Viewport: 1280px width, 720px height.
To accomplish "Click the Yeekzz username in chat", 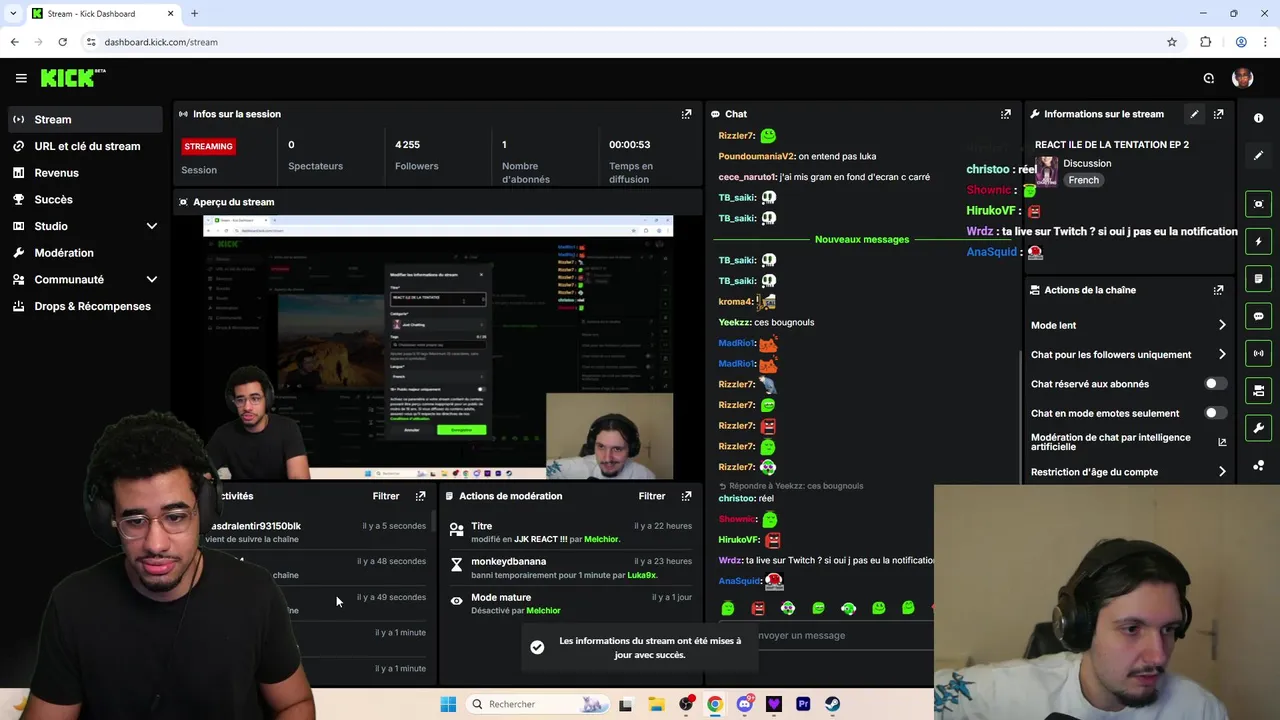I will pos(734,322).
